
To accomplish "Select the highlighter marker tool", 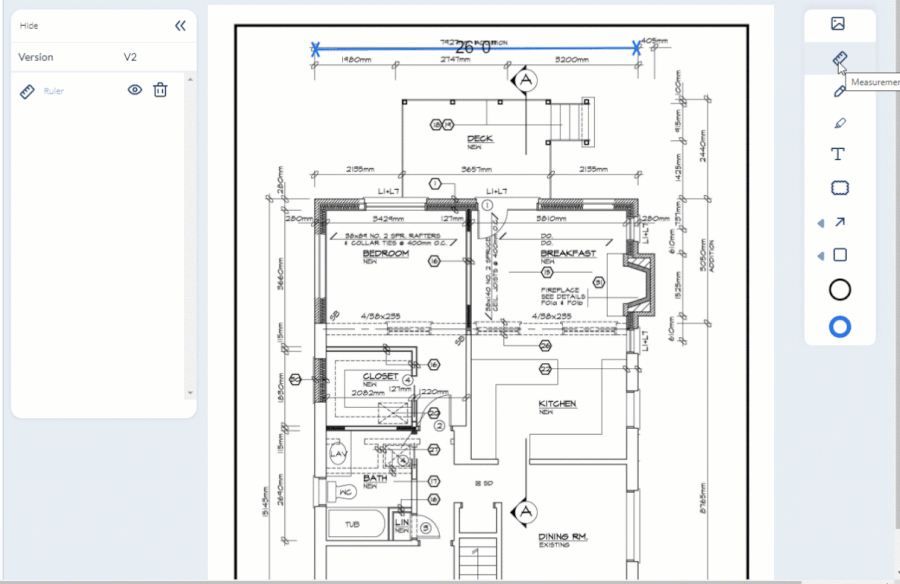I will pos(840,123).
